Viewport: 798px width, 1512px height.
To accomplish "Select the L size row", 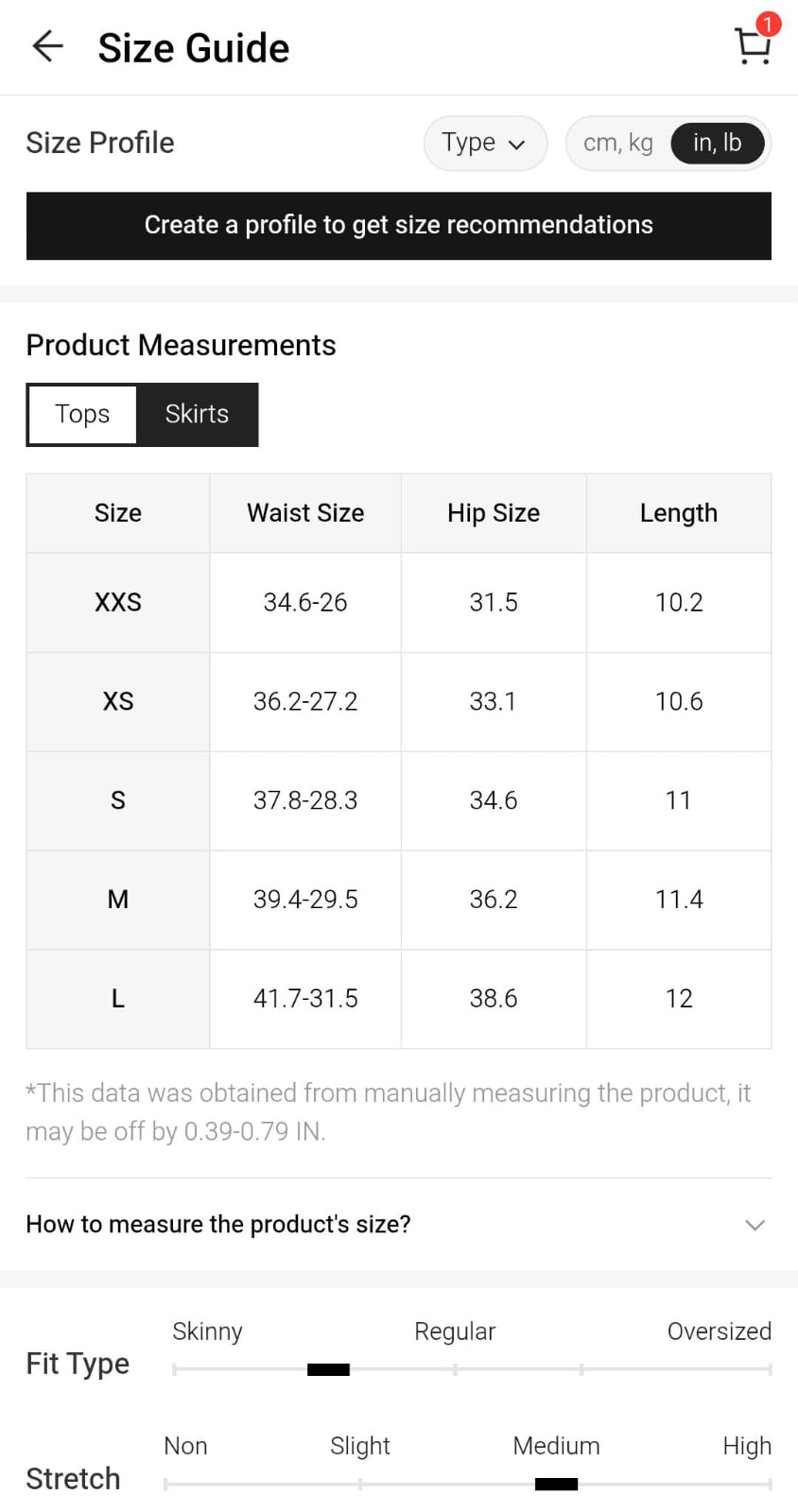I will click(118, 998).
